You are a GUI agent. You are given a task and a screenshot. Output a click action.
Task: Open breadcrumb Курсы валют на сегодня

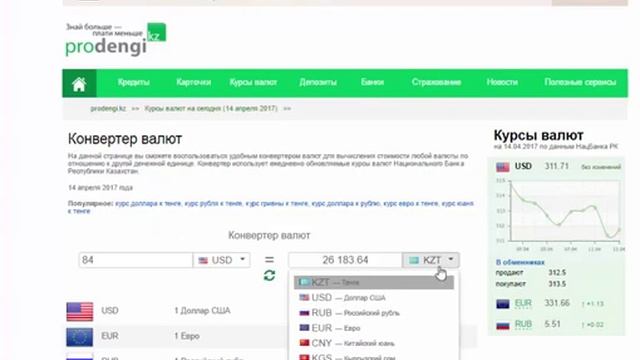click(x=211, y=109)
